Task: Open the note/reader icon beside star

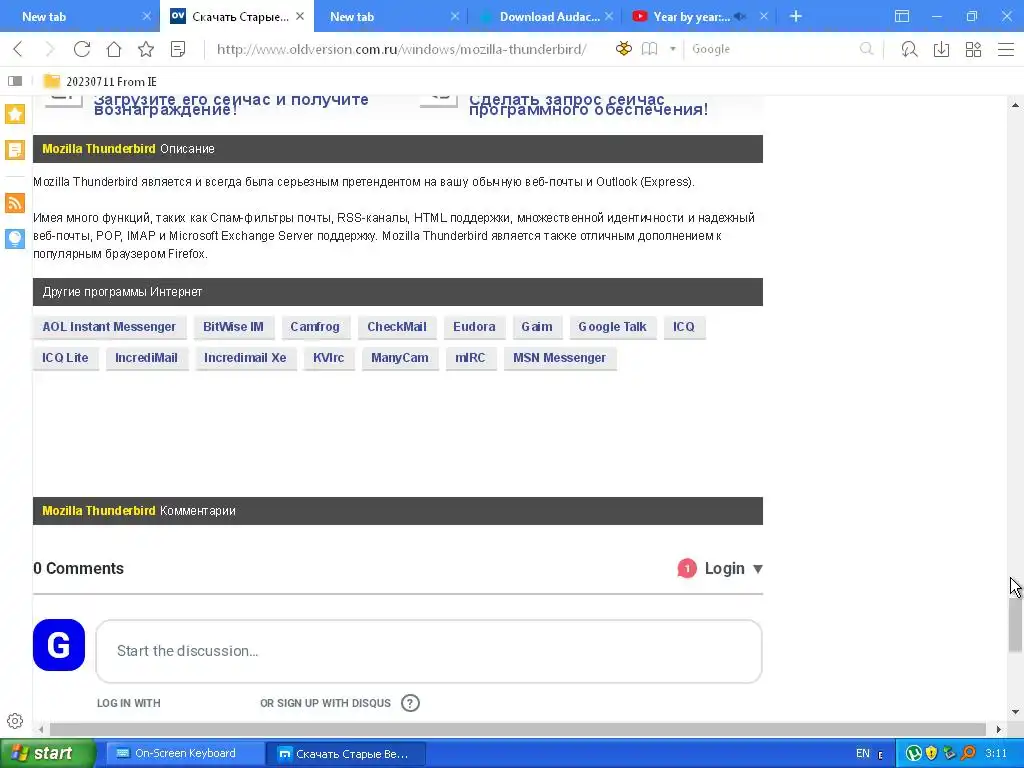Action: pyautogui.click(x=178, y=49)
